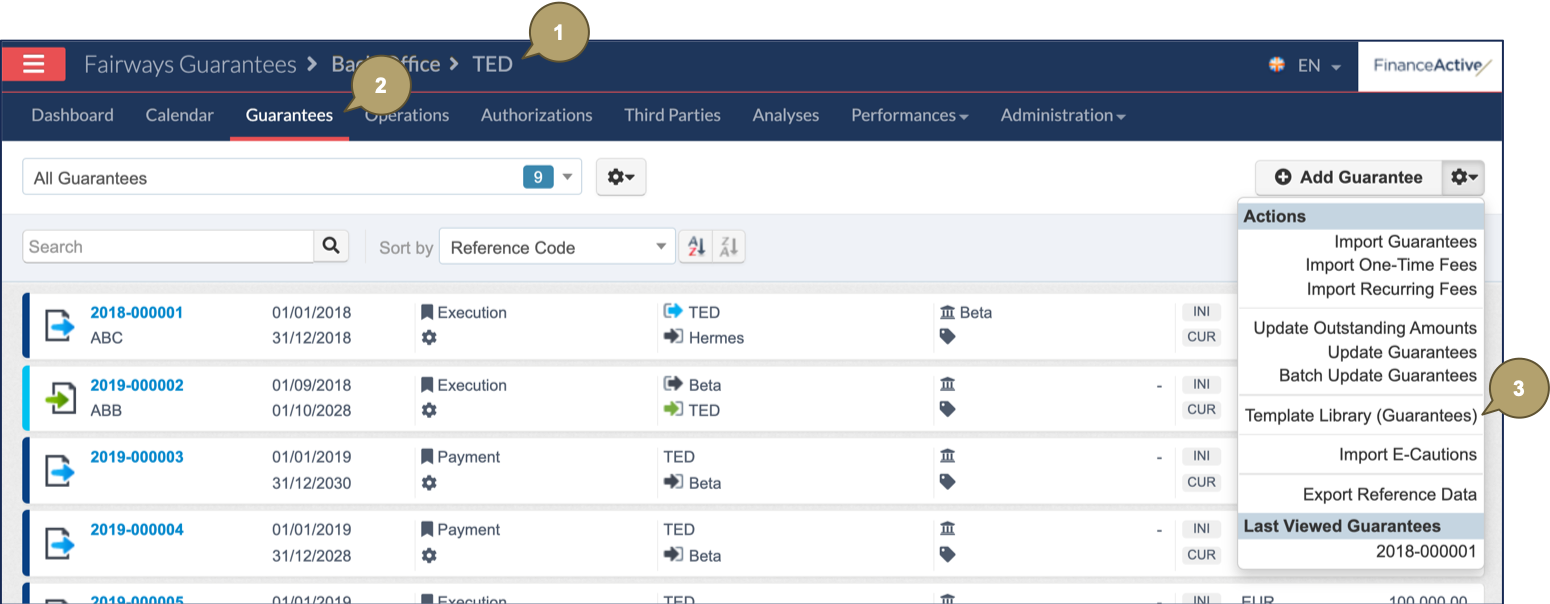
Task: Click the search magnifier icon
Action: (x=331, y=246)
